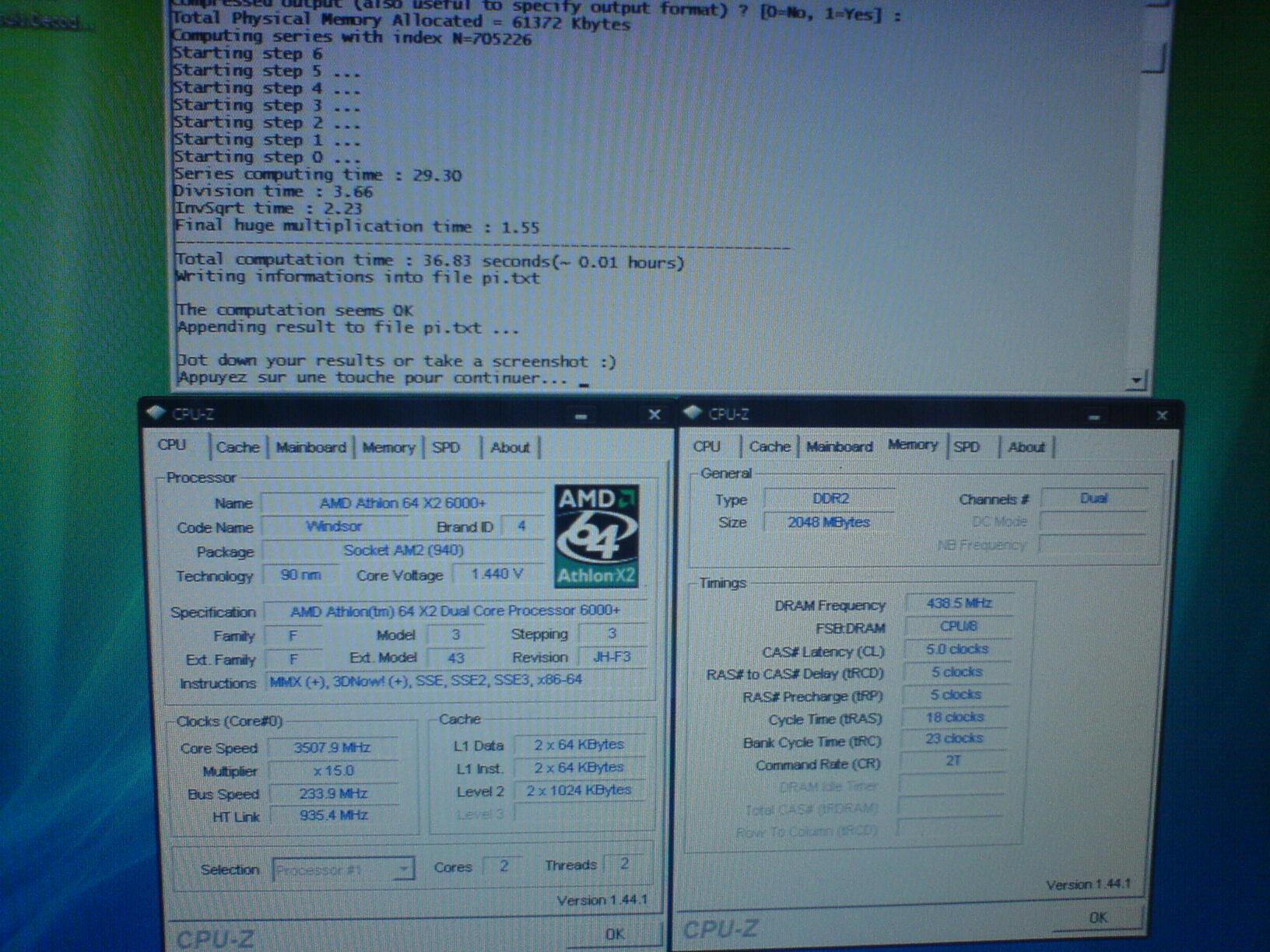Click the FSB:DRAM value 'CPU/8'
The width and height of the screenshot is (1270, 952).
click(959, 625)
